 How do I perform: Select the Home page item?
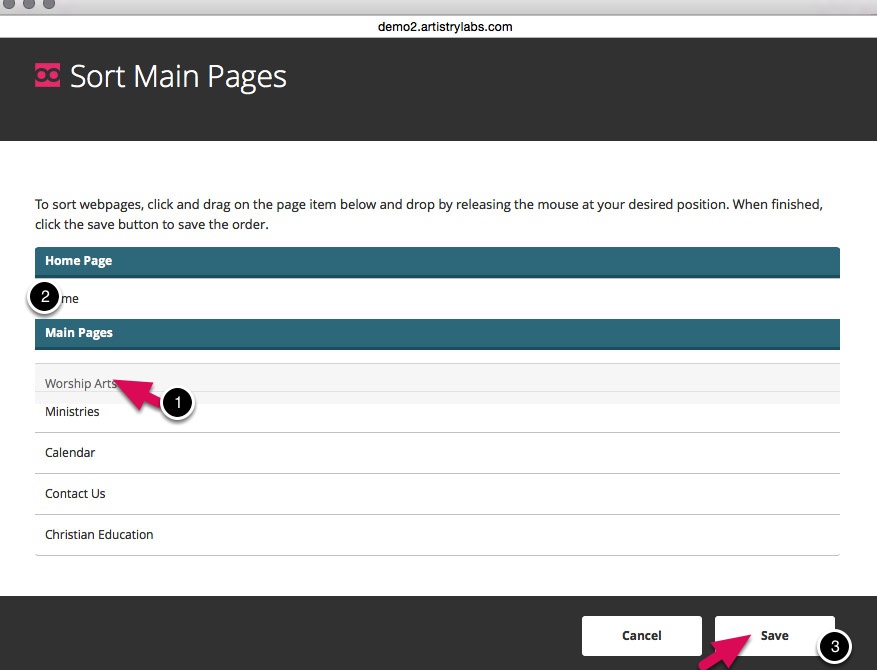click(437, 298)
